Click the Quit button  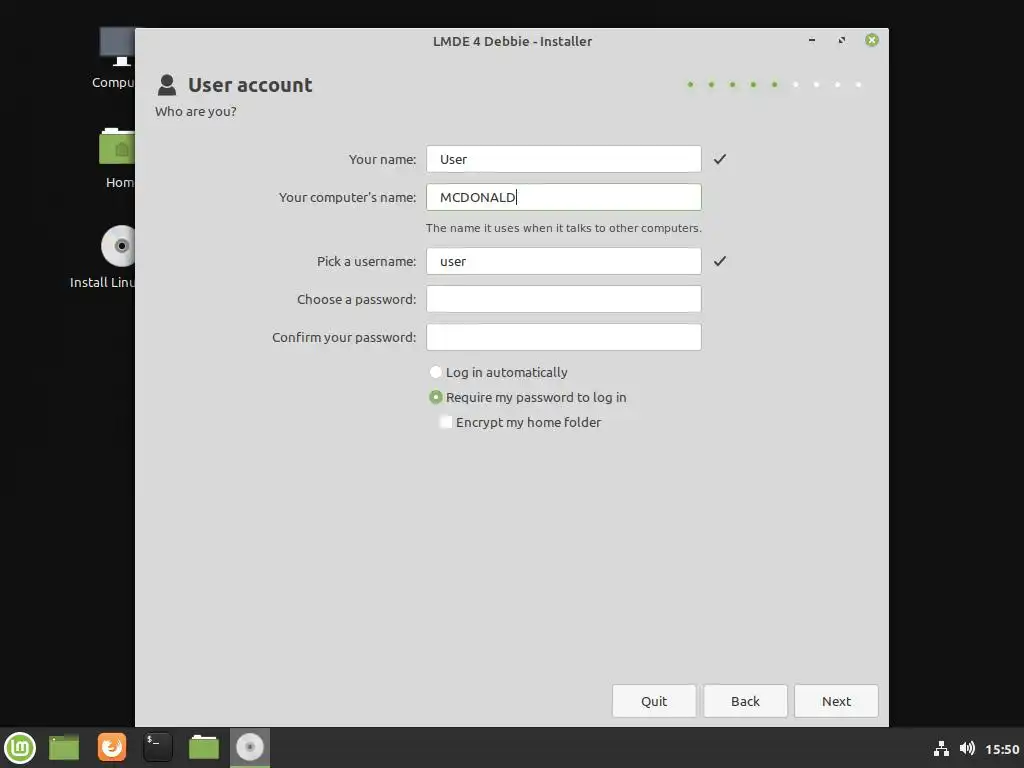pyautogui.click(x=654, y=701)
